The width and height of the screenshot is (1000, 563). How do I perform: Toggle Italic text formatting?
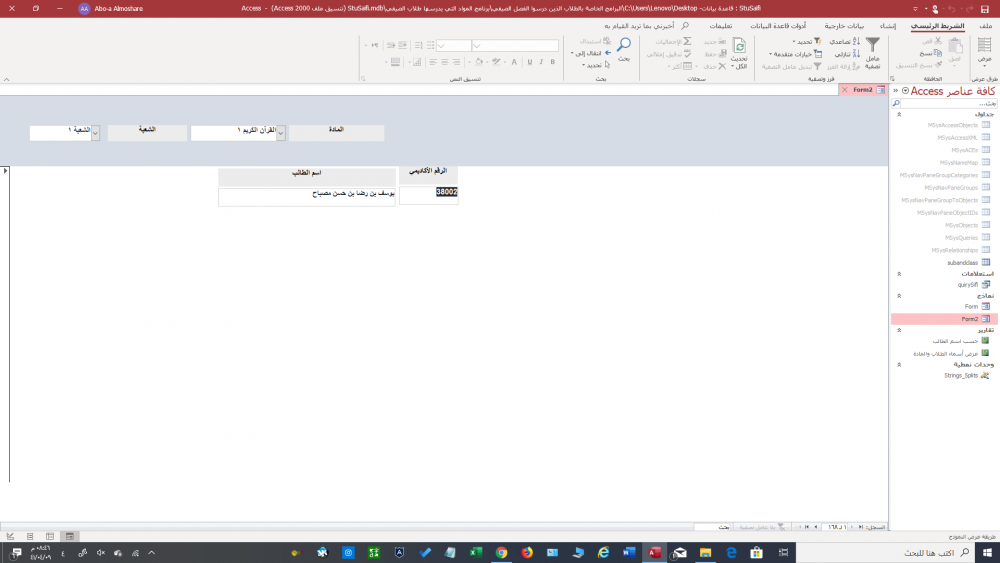point(541,62)
